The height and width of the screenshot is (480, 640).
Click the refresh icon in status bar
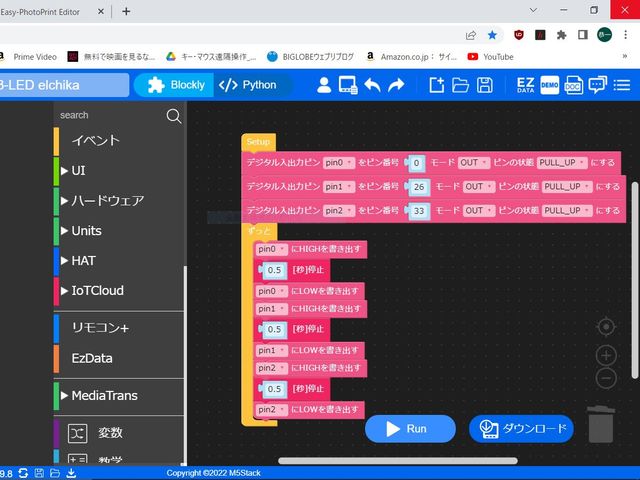point(23,473)
